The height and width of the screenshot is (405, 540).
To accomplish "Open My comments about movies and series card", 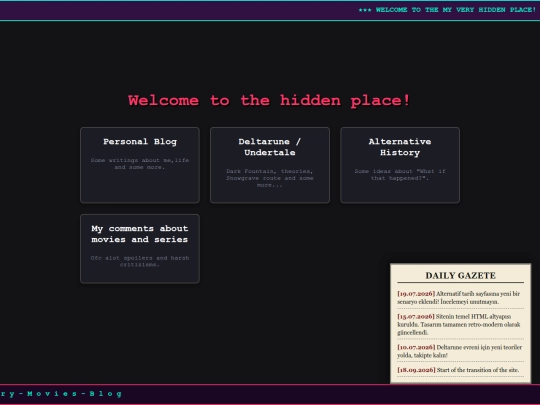I will (x=140, y=249).
